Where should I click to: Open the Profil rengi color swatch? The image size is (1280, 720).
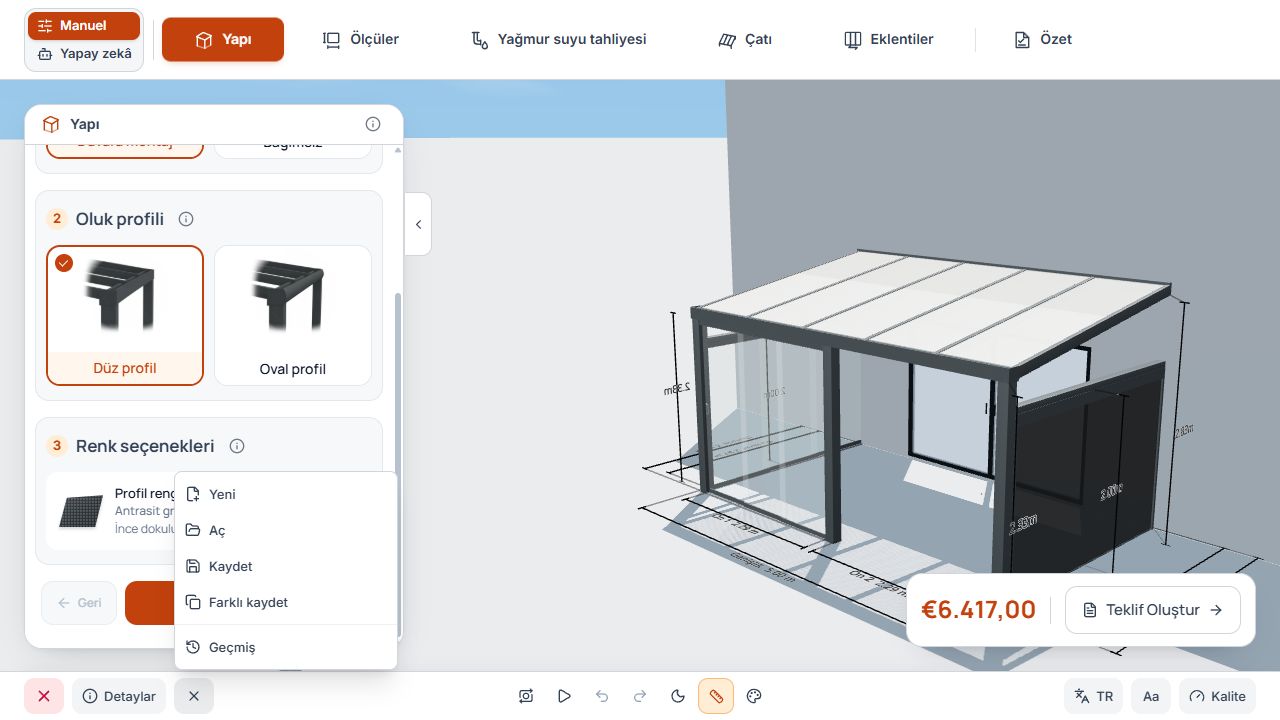[81, 511]
